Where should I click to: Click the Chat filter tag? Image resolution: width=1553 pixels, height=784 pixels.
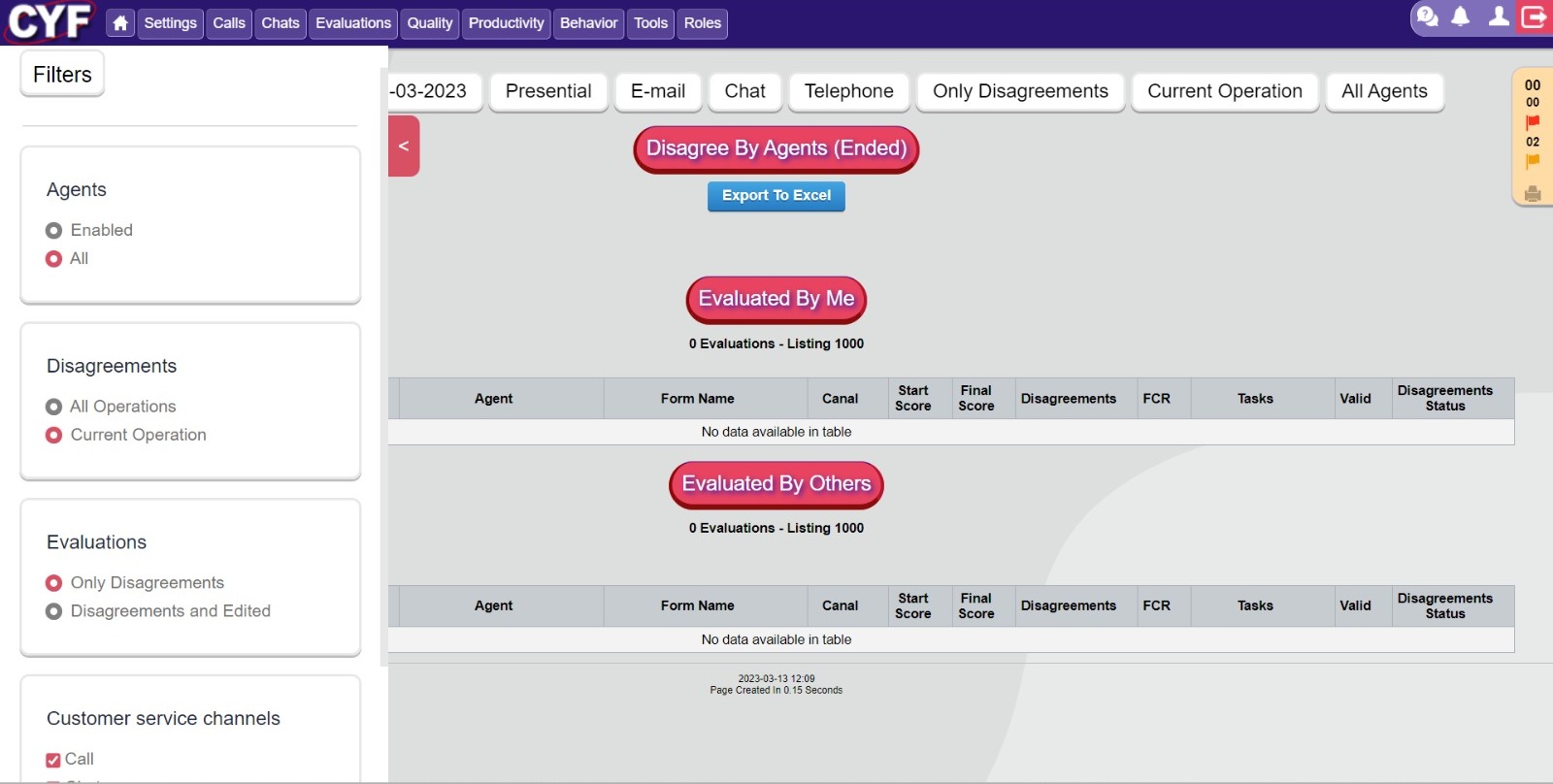coord(745,91)
